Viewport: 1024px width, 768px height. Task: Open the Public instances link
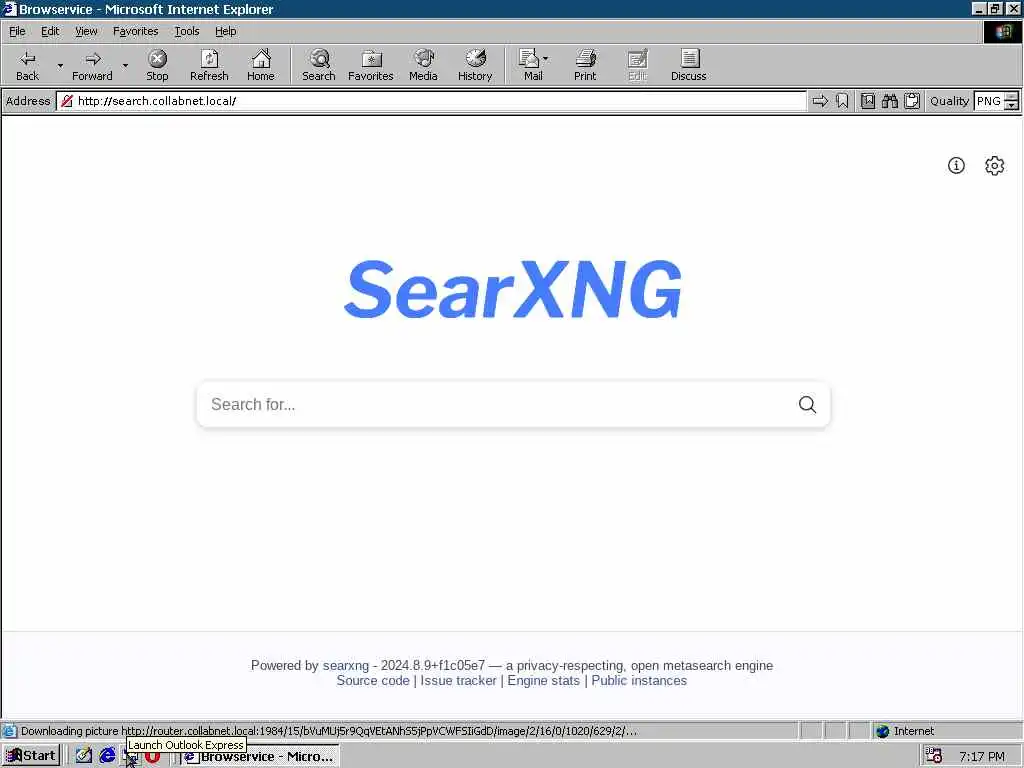point(639,680)
